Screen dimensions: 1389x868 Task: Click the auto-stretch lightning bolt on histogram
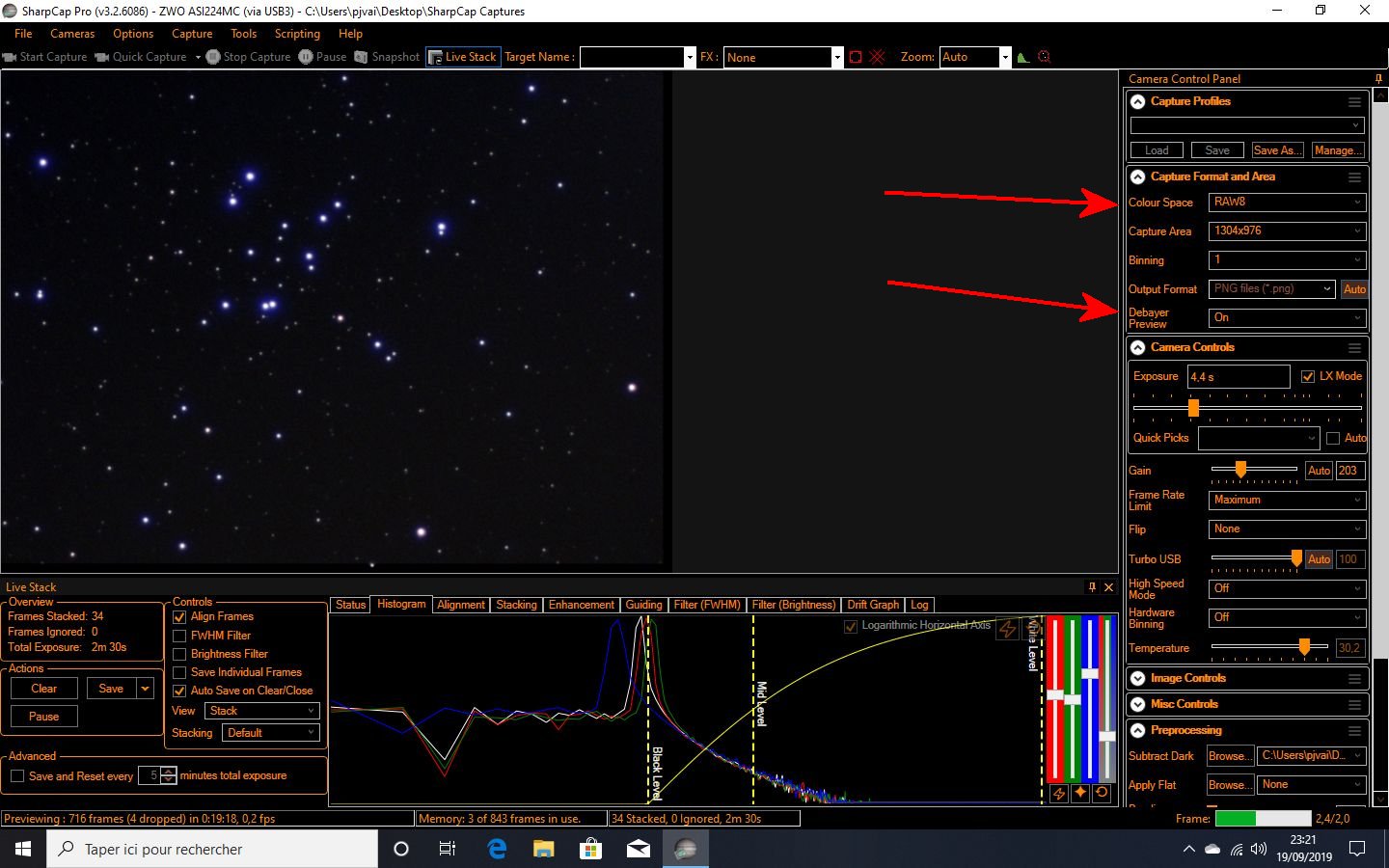pos(1008,629)
